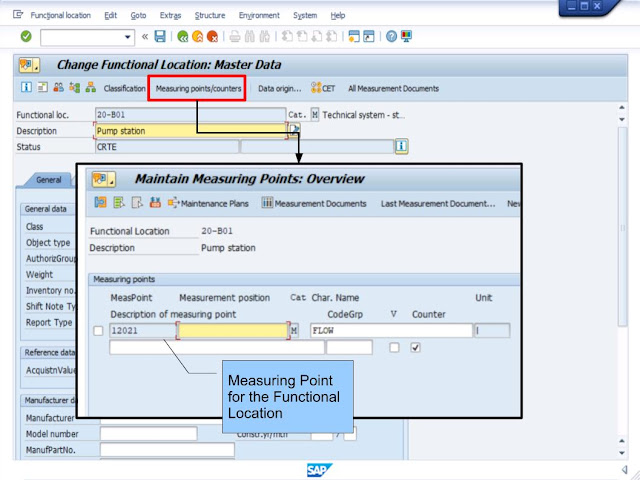Click the Description field with Pump station
The width and height of the screenshot is (640, 480).
191,131
